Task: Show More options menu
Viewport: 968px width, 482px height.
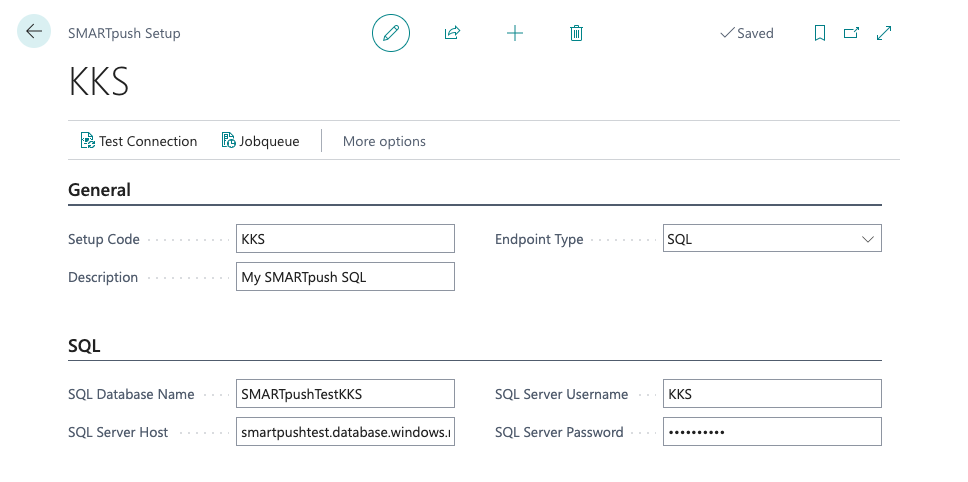Action: tap(384, 141)
